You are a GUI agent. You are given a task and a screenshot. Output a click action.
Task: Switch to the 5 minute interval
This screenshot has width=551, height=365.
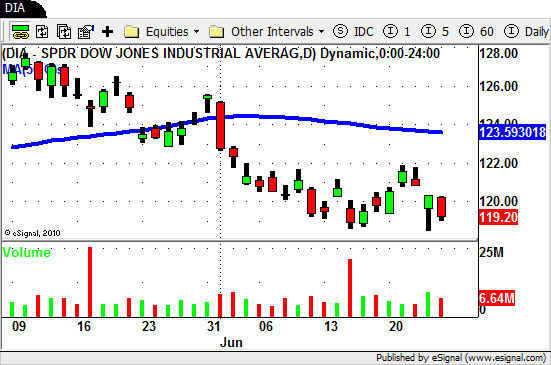(435, 32)
